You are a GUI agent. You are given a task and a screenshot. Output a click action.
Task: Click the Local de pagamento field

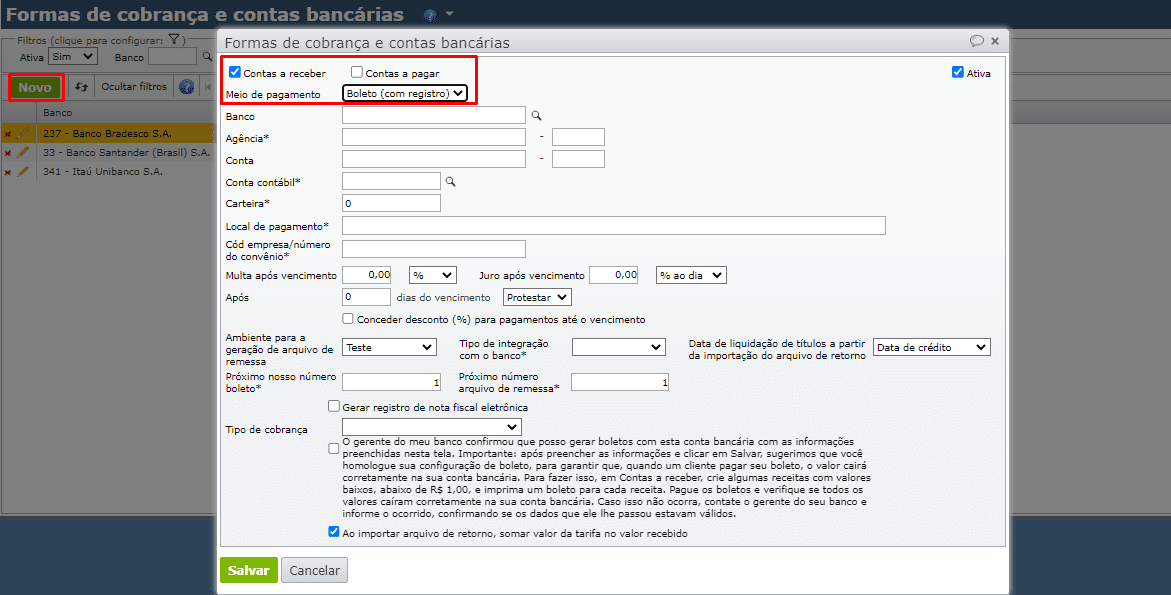614,225
